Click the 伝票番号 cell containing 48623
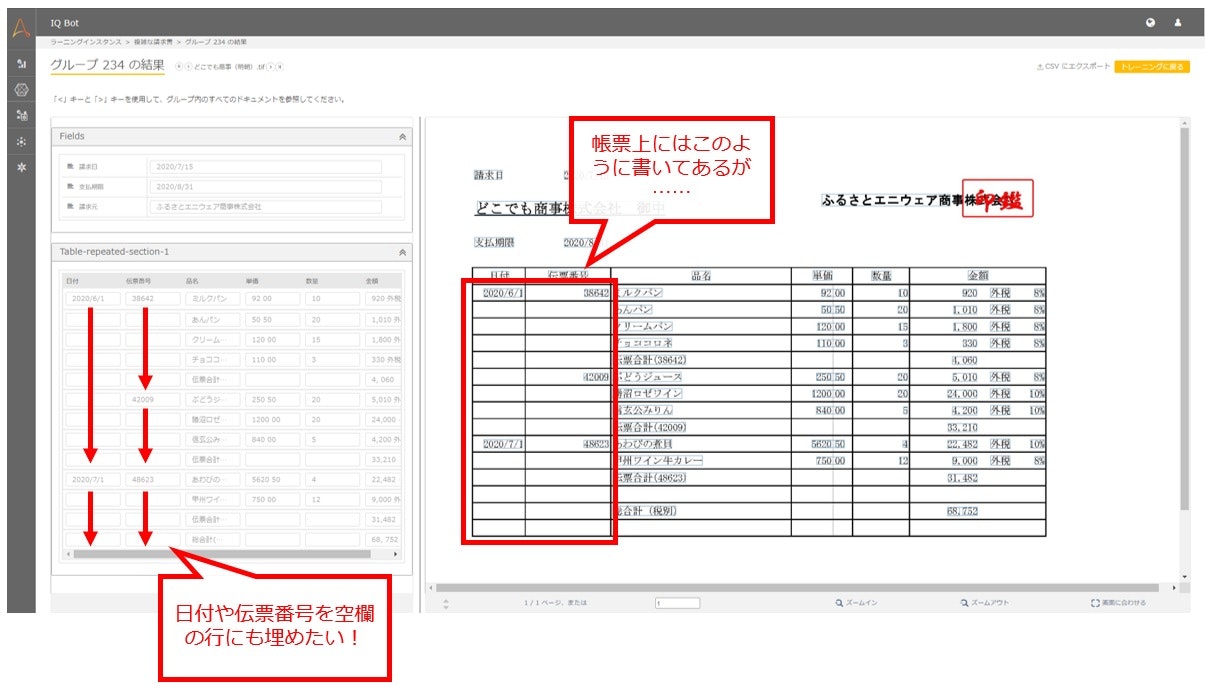The image size is (1205, 693). coord(152,480)
